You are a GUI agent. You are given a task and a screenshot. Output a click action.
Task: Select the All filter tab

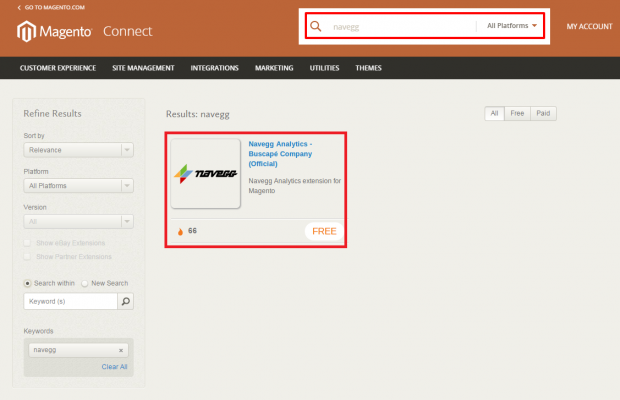(x=494, y=113)
